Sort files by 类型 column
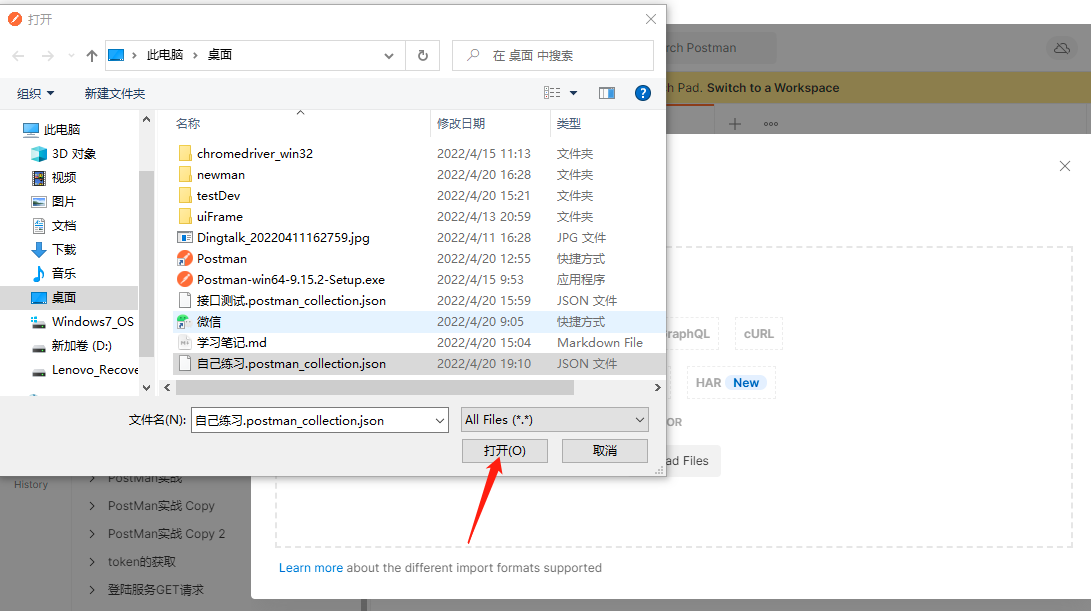This screenshot has width=1091, height=611. tap(568, 123)
